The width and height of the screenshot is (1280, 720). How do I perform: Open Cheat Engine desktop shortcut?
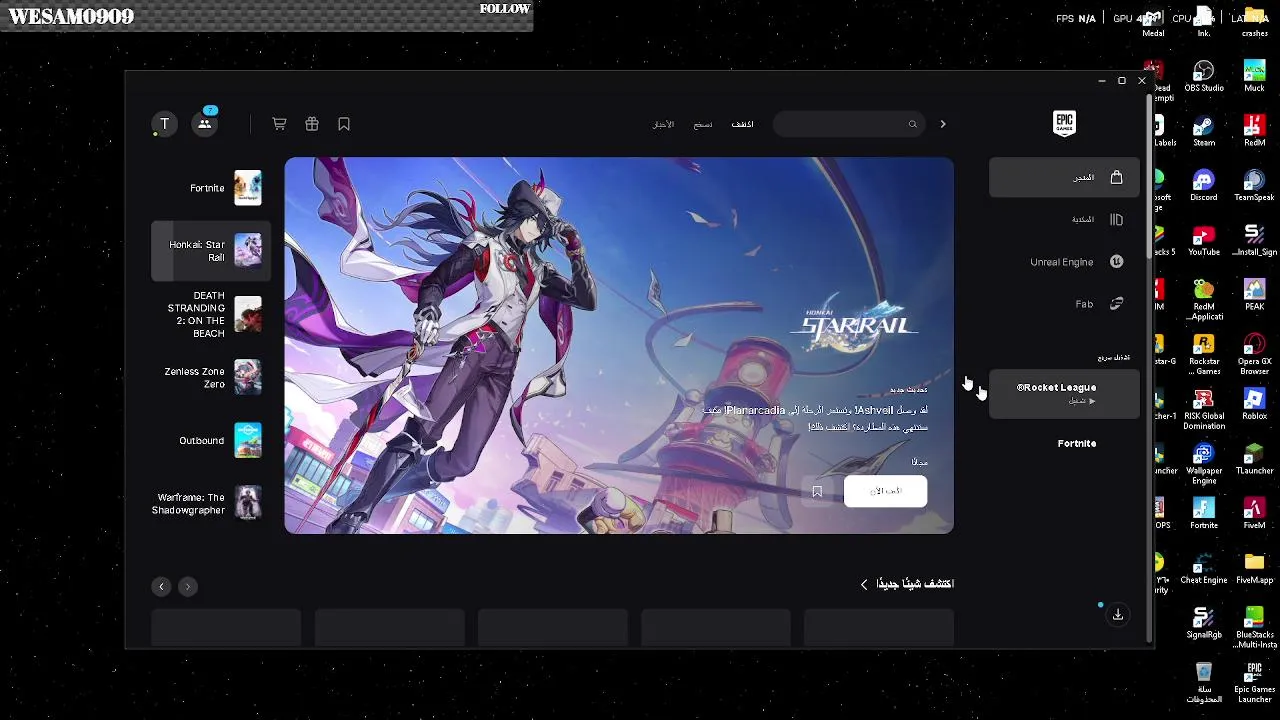pyautogui.click(x=1204, y=568)
